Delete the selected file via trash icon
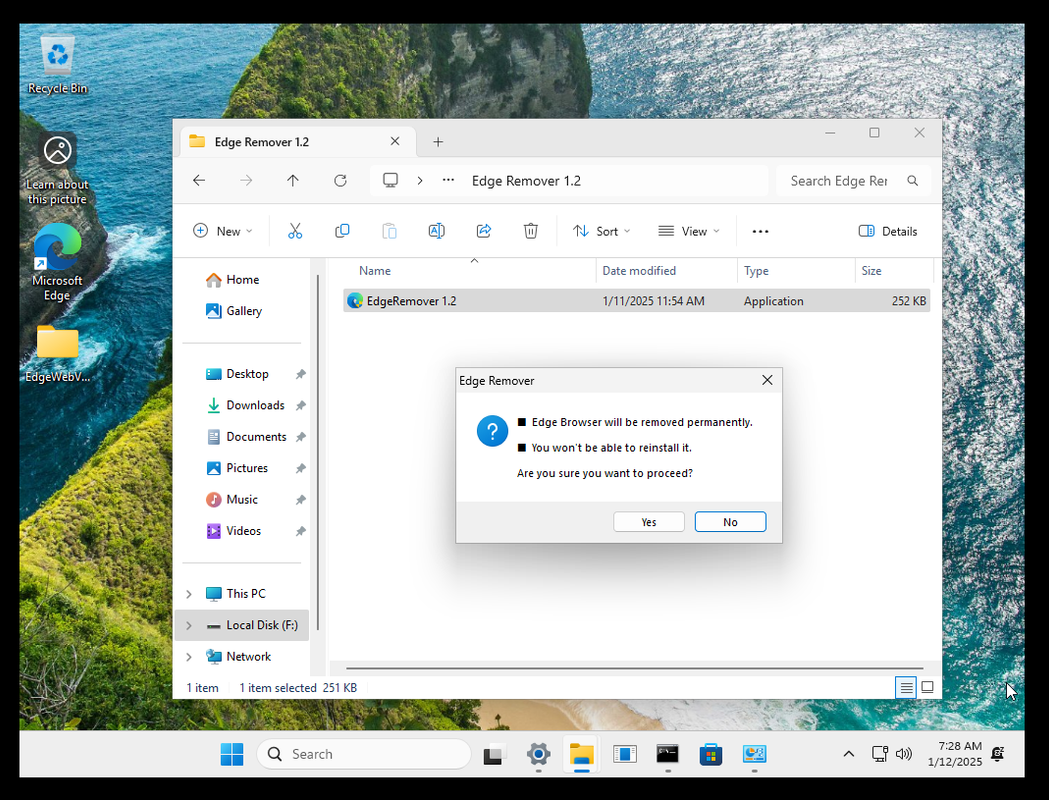Image resolution: width=1049 pixels, height=800 pixels. point(531,231)
